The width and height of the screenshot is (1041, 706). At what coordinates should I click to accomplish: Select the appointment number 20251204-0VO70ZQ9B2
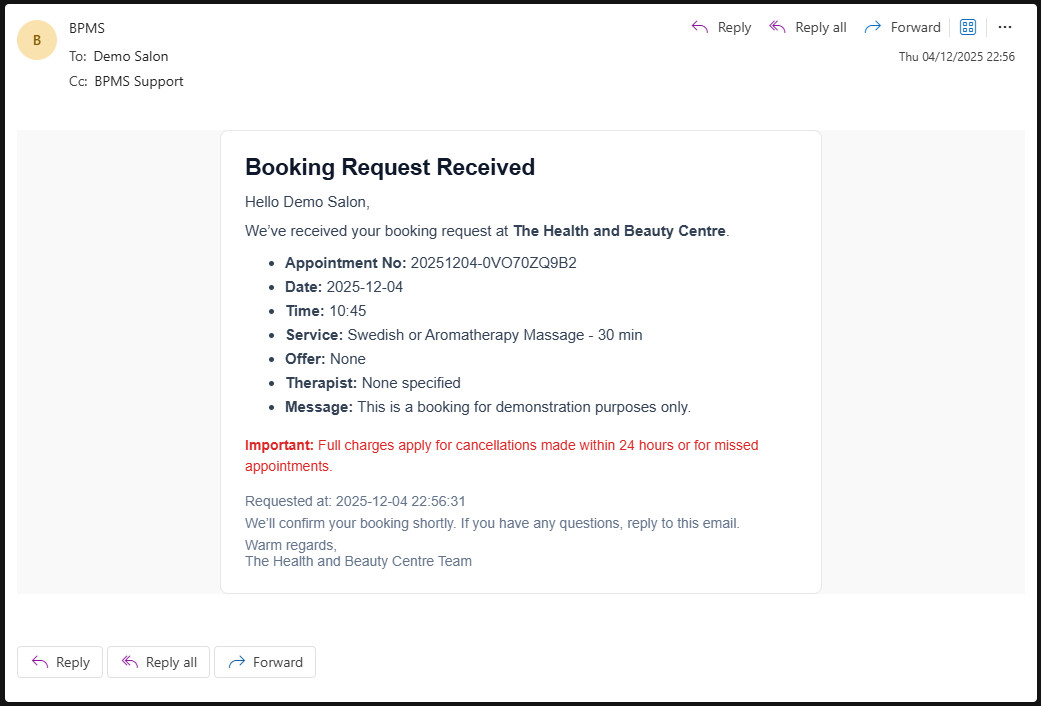495,262
